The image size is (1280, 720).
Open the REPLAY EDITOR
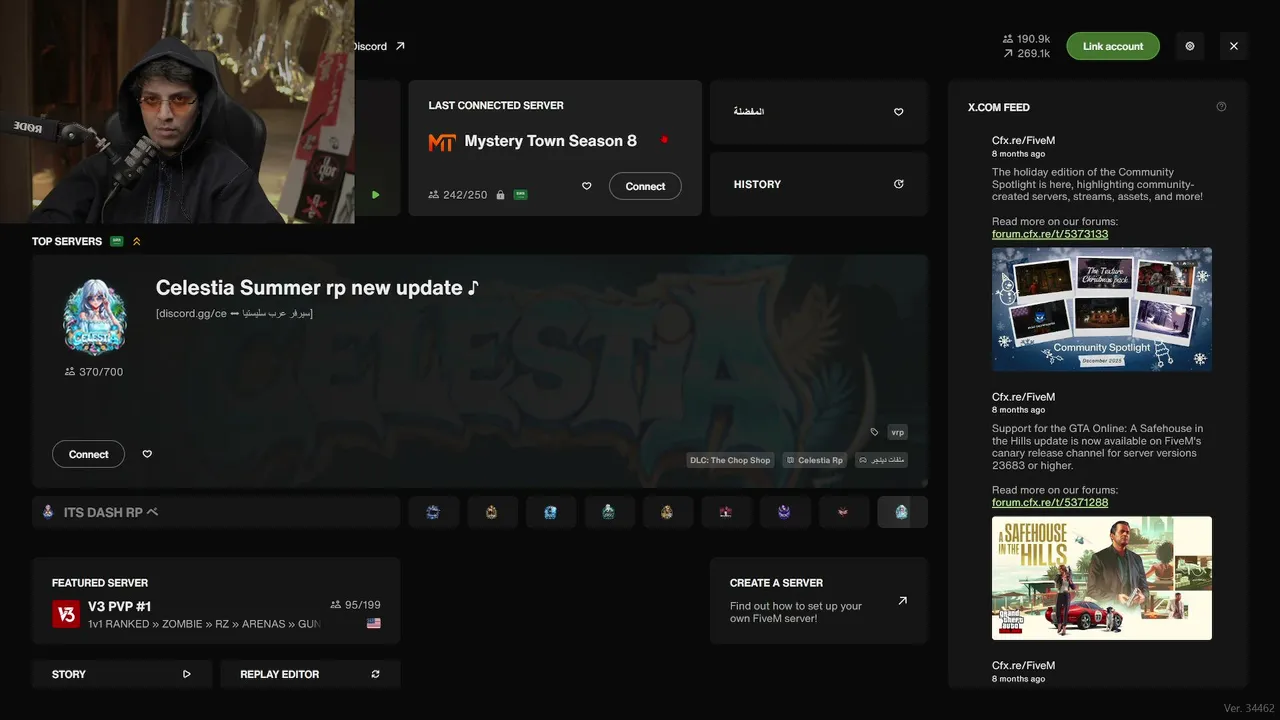click(x=310, y=674)
